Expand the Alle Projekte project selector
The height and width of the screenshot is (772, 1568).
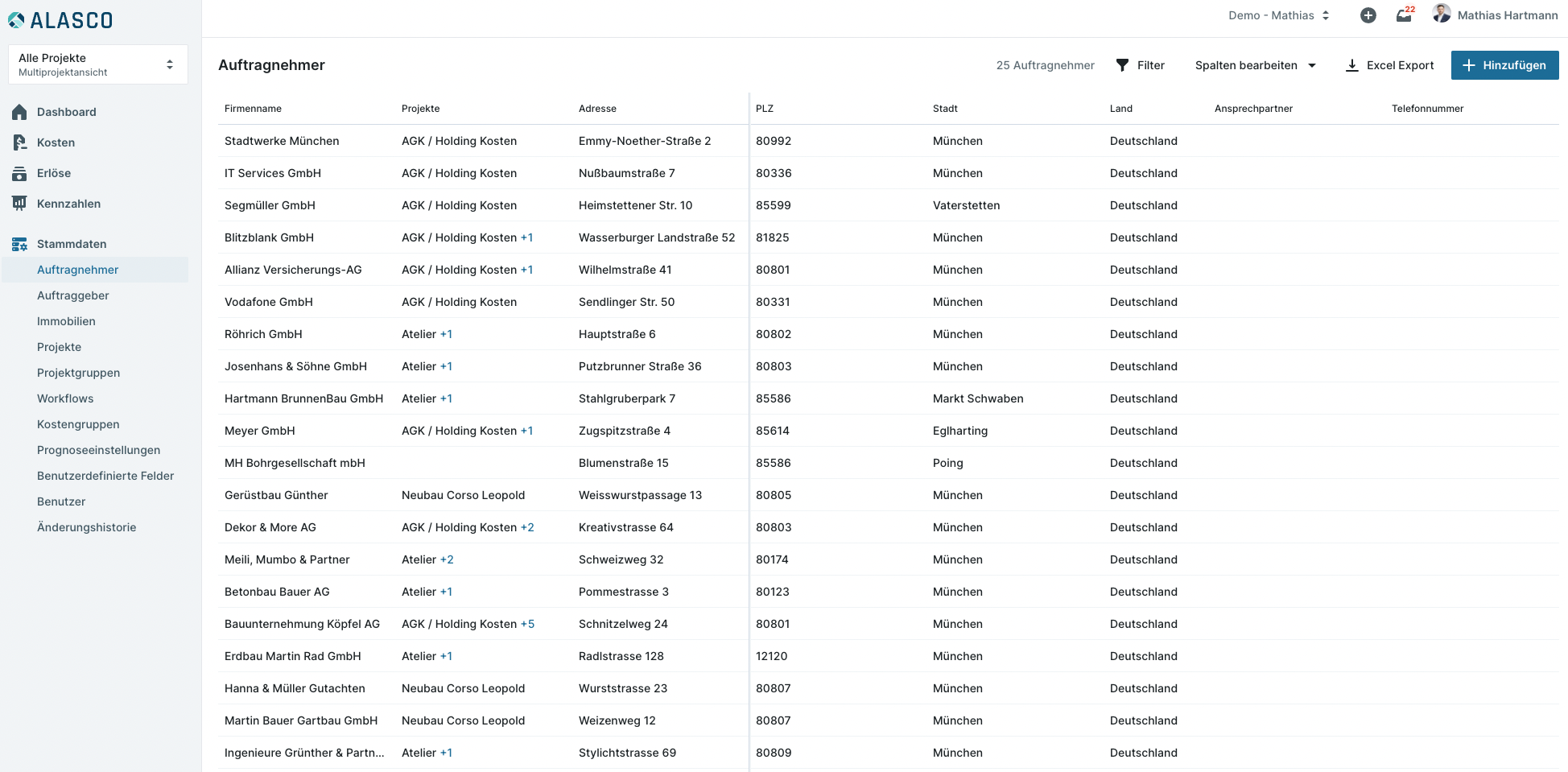click(97, 64)
